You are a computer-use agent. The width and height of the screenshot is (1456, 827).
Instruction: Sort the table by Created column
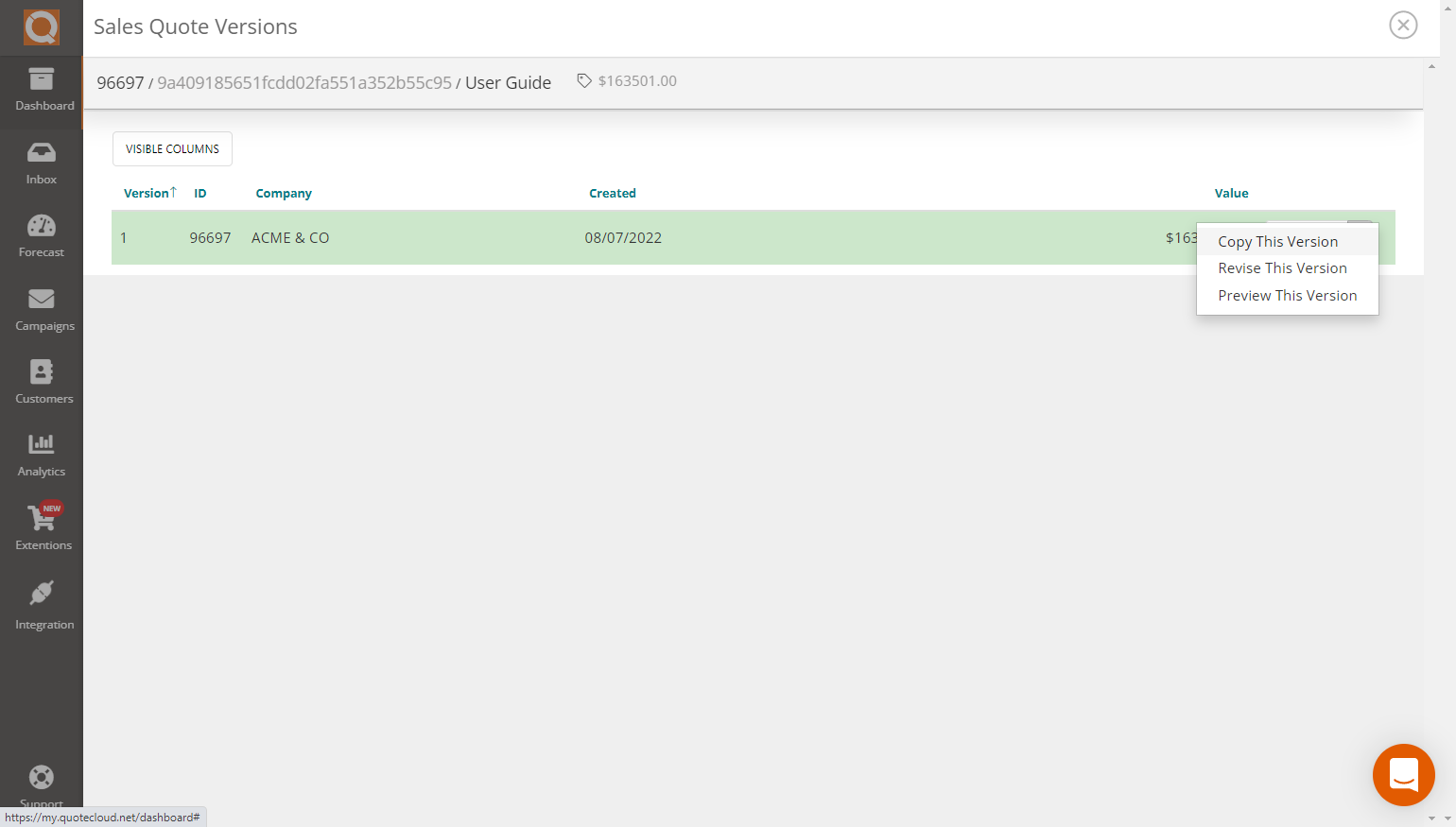pyautogui.click(x=613, y=193)
